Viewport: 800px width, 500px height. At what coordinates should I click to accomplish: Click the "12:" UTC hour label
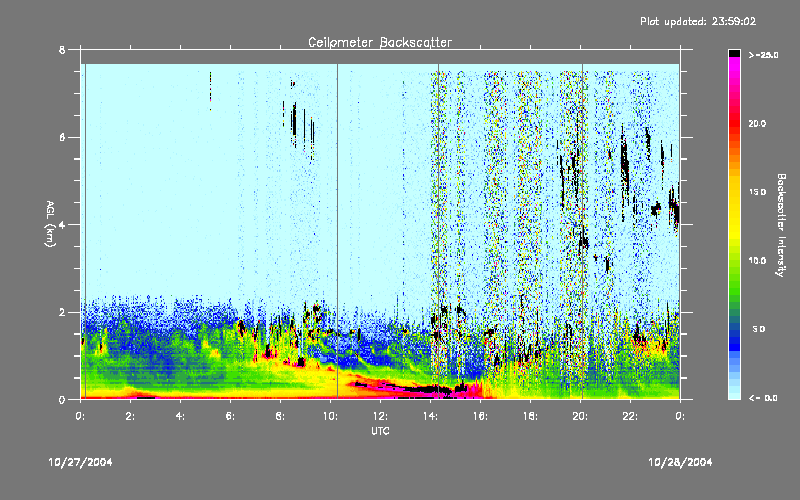point(380,416)
